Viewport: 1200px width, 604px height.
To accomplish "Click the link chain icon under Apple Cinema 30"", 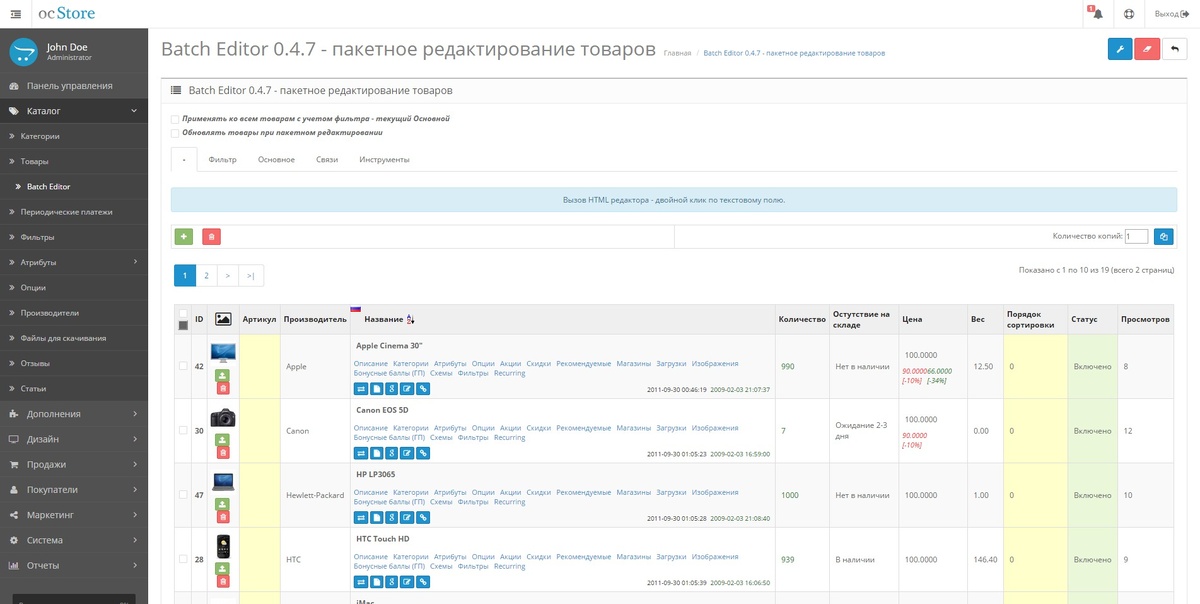I will (x=423, y=388).
